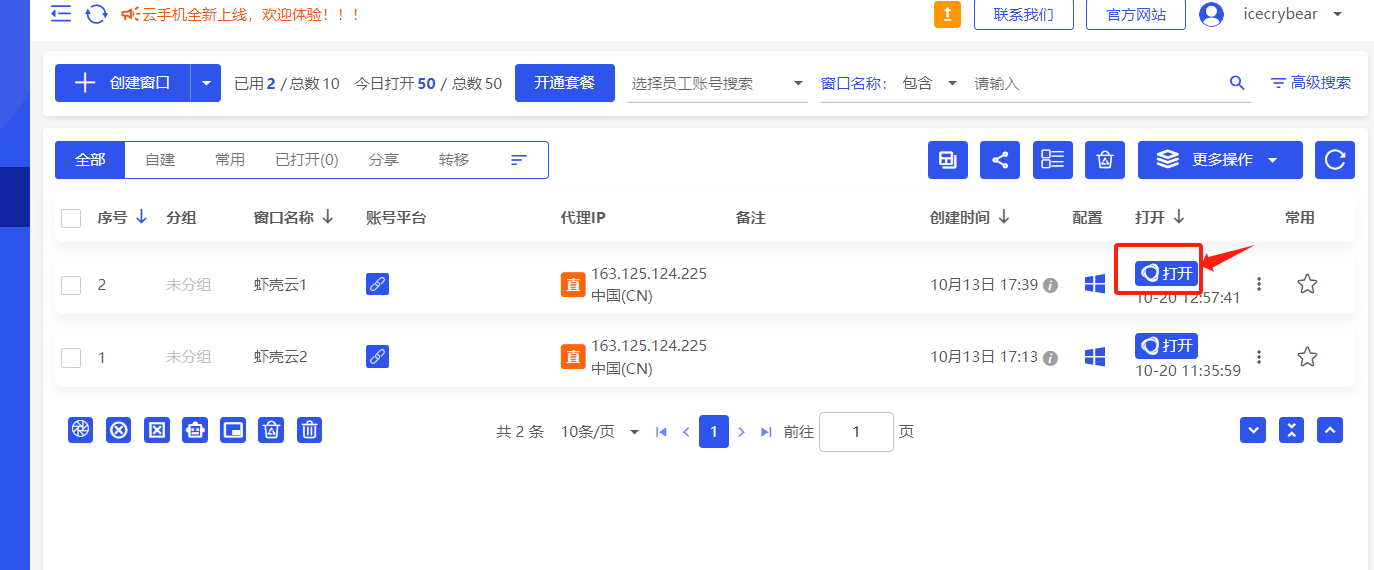This screenshot has height=570, width=1374.
Task: Click the 开通套餐 button
Action: [x=564, y=83]
